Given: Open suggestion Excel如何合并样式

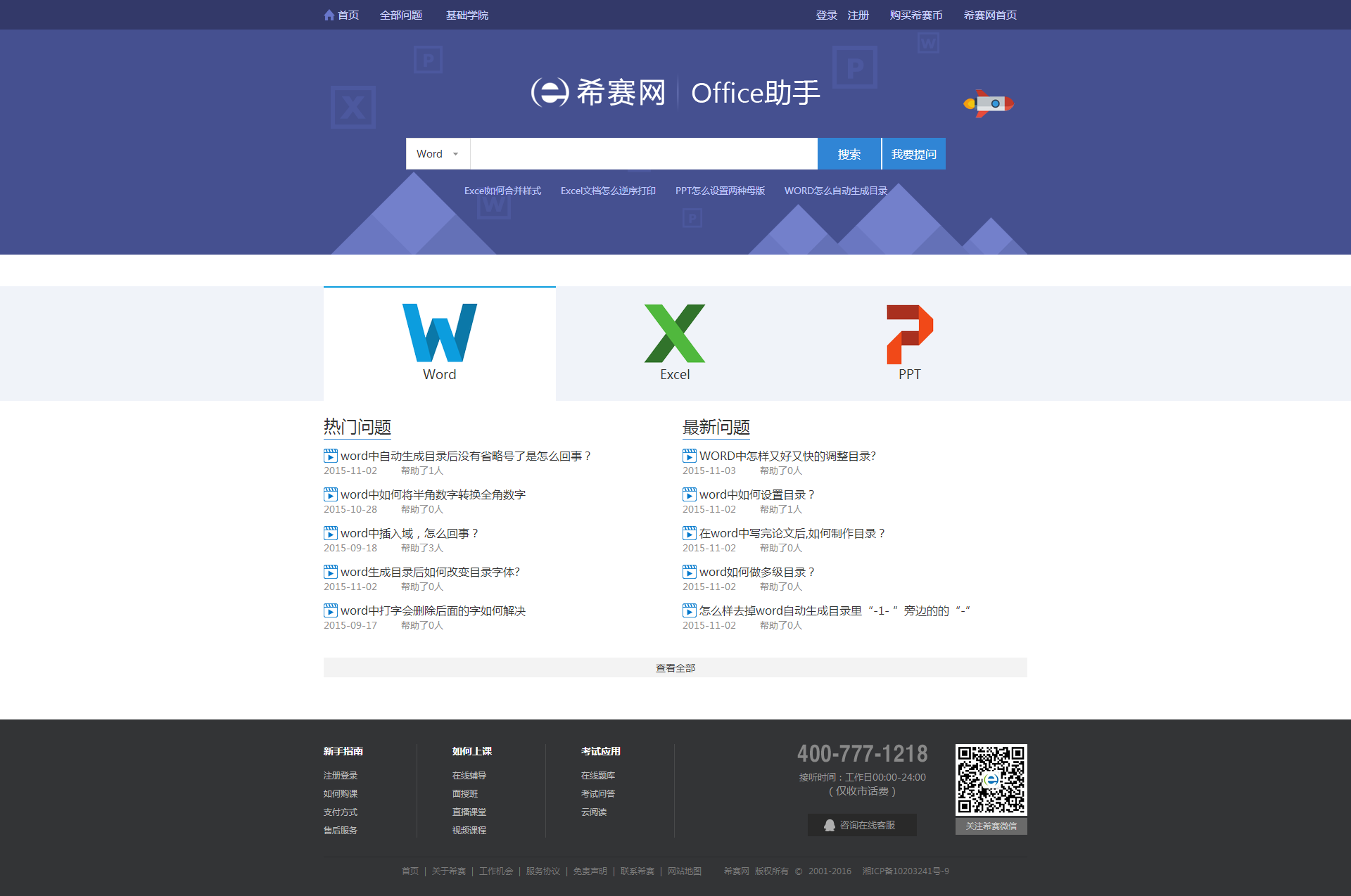Looking at the screenshot, I should (502, 191).
